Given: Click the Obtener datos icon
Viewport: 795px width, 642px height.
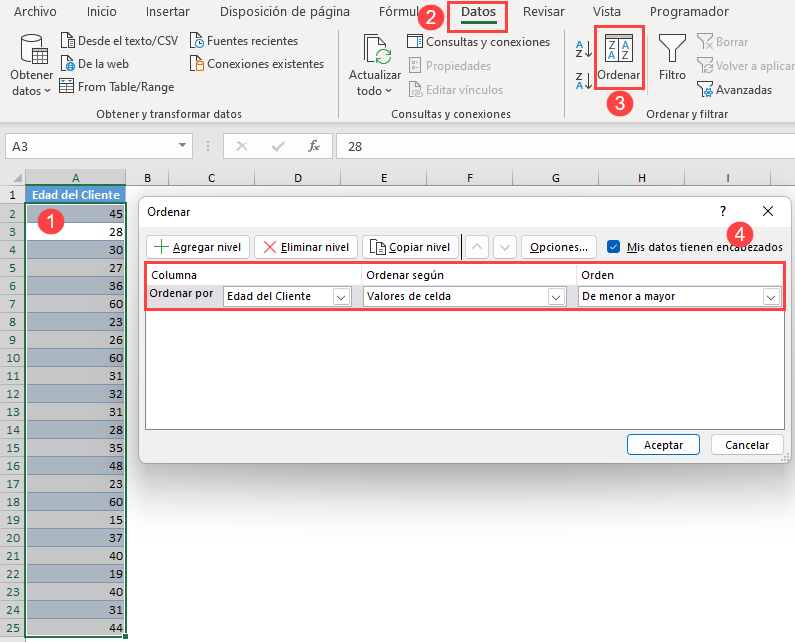Looking at the screenshot, I should [34, 50].
